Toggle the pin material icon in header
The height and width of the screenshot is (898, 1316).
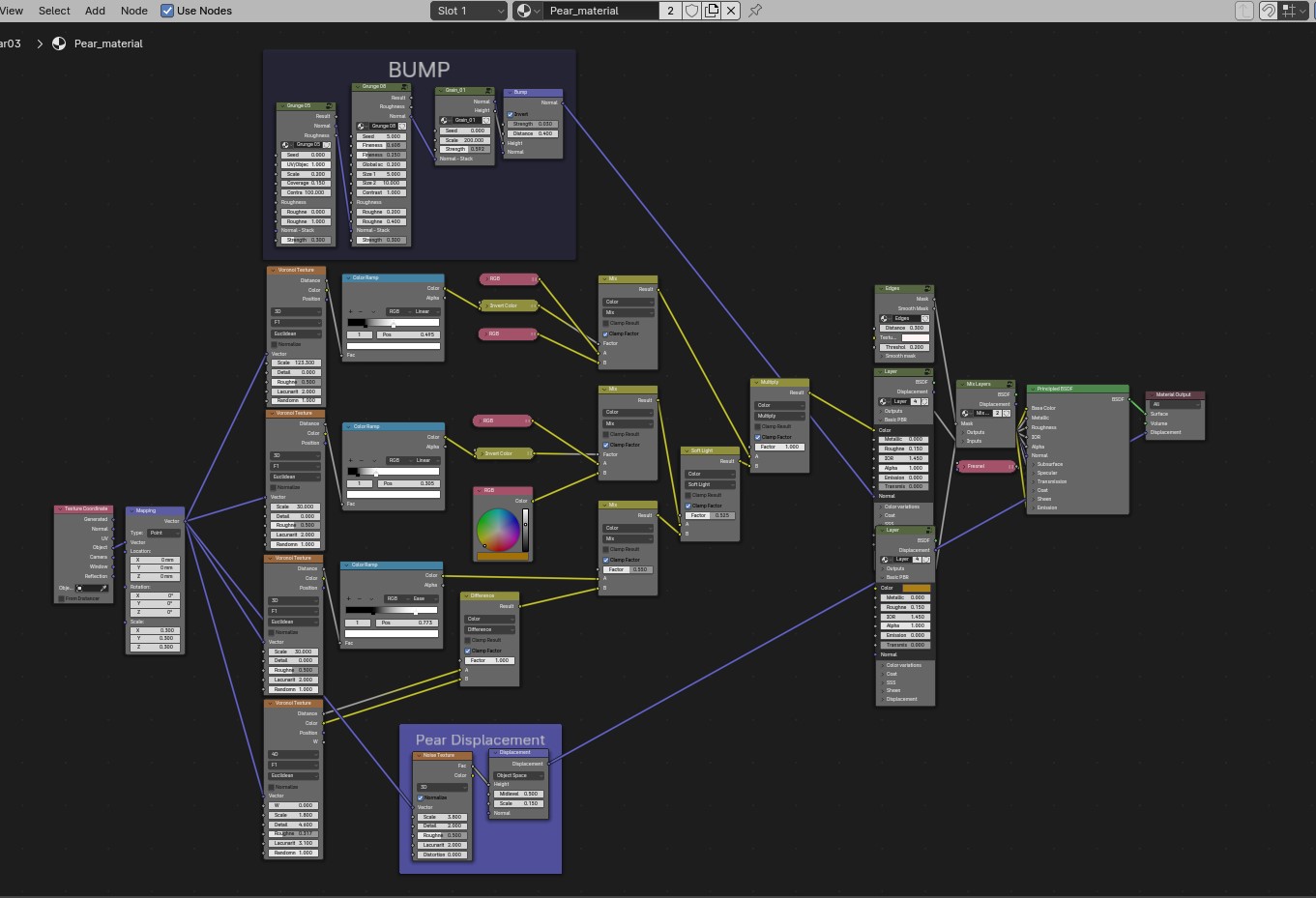pos(755,11)
